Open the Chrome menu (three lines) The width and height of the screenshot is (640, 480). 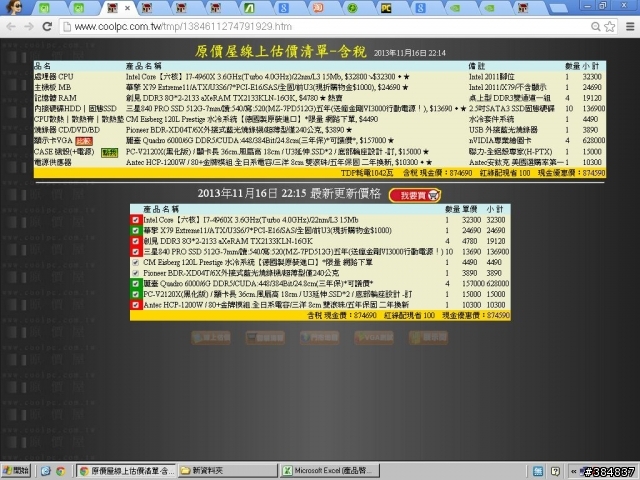(630, 27)
